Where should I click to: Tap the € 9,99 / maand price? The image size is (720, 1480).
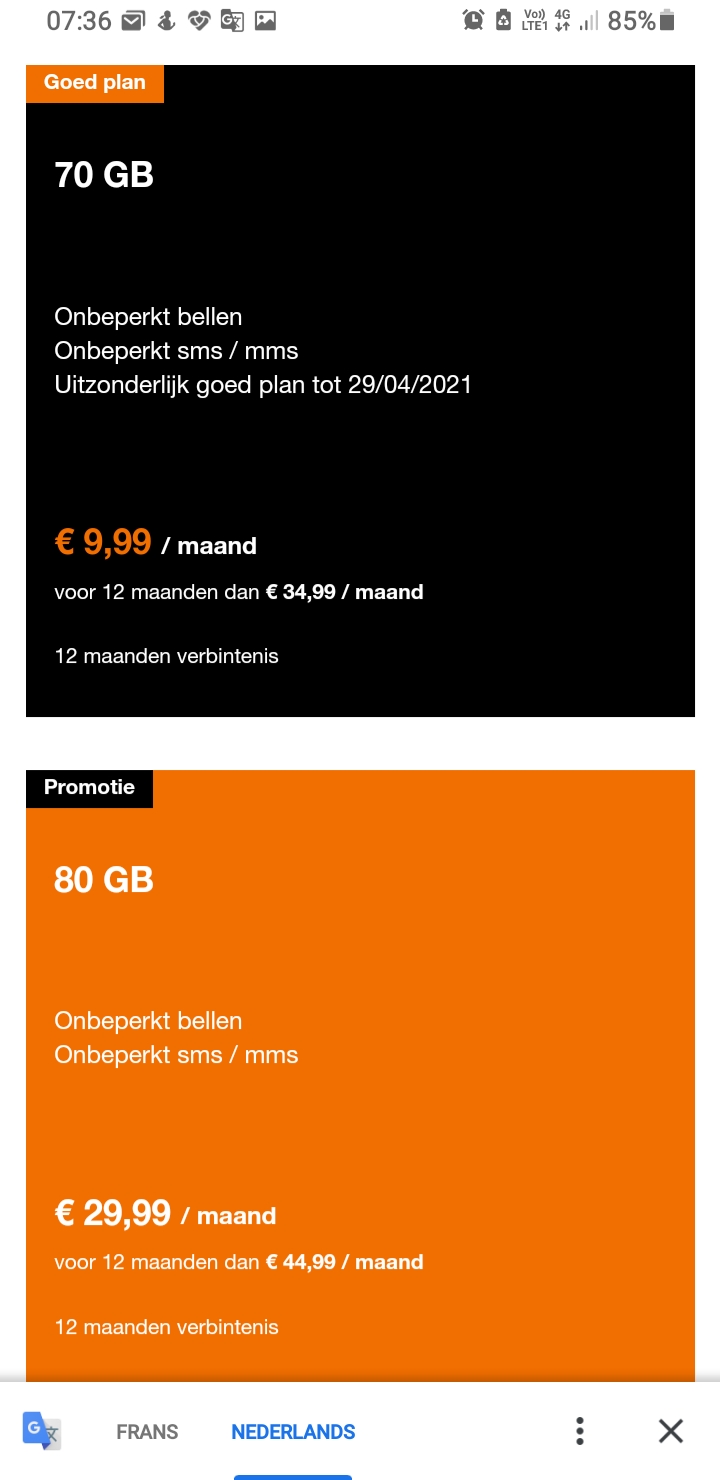pyautogui.click(x=156, y=543)
